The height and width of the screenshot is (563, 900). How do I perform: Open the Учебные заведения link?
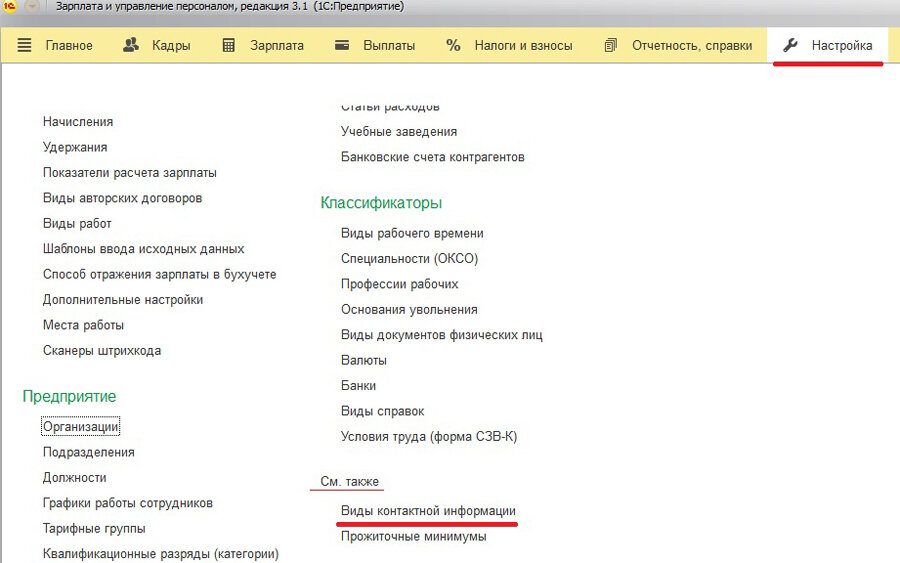(x=399, y=131)
